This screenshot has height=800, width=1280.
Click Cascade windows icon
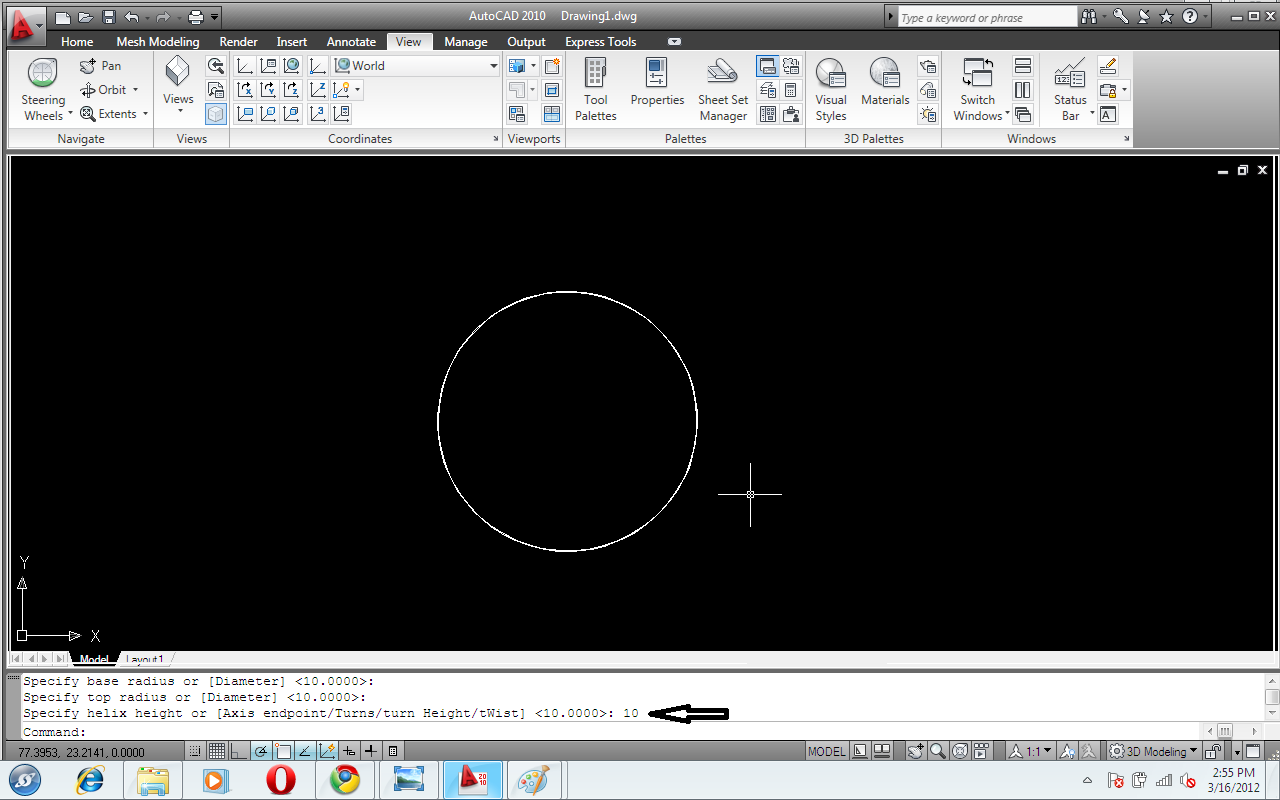pyautogui.click(x=1022, y=114)
